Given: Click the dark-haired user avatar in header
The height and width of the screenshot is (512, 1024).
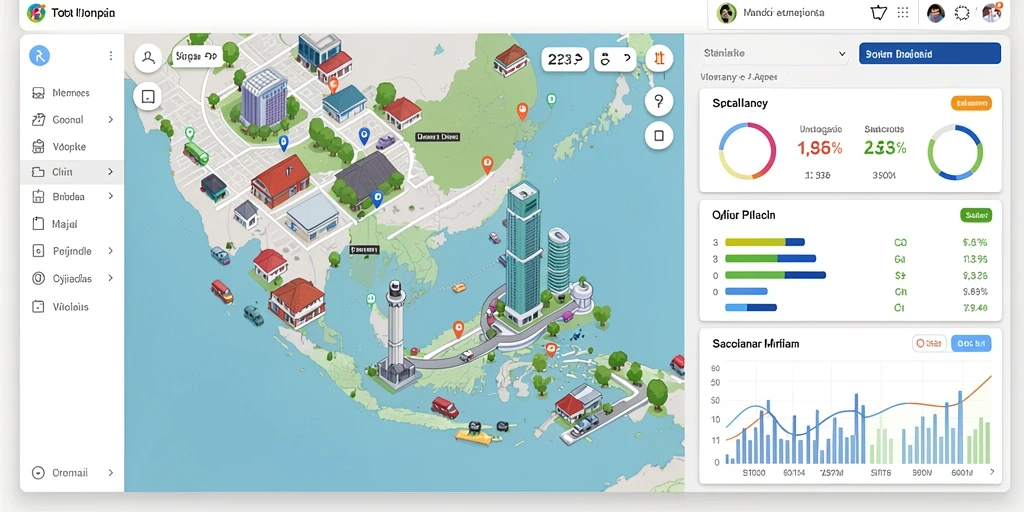Looking at the screenshot, I should point(936,13).
